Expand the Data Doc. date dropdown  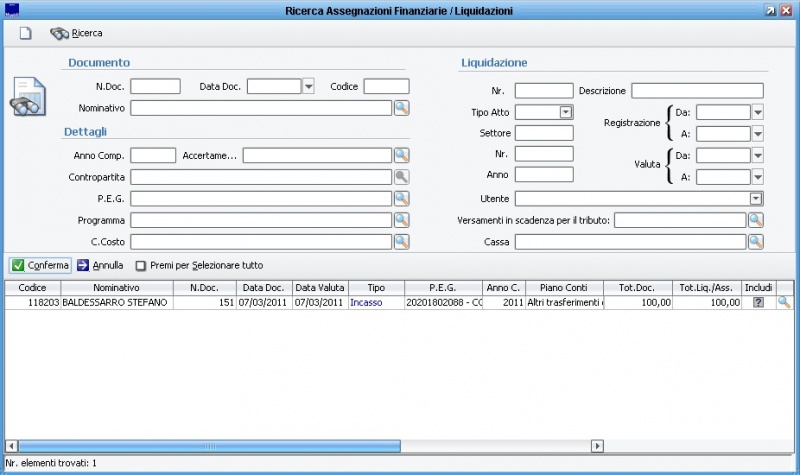[308, 87]
